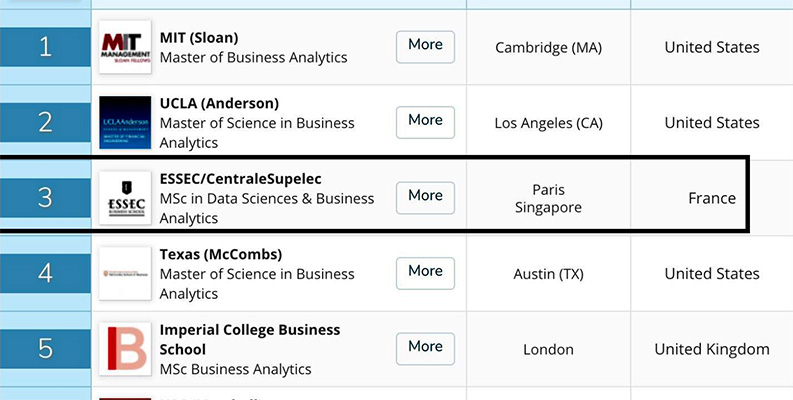Open the UCLA (Anderson) school name
The width and height of the screenshot is (793, 400).
click(x=219, y=103)
